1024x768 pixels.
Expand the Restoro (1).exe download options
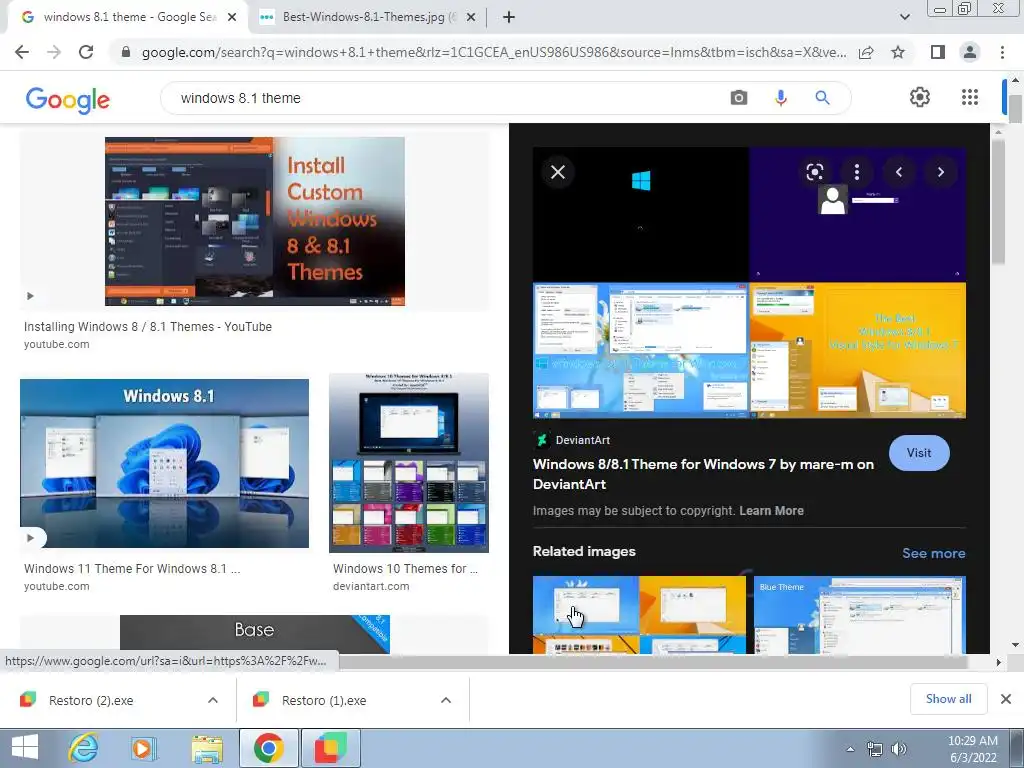(446, 700)
